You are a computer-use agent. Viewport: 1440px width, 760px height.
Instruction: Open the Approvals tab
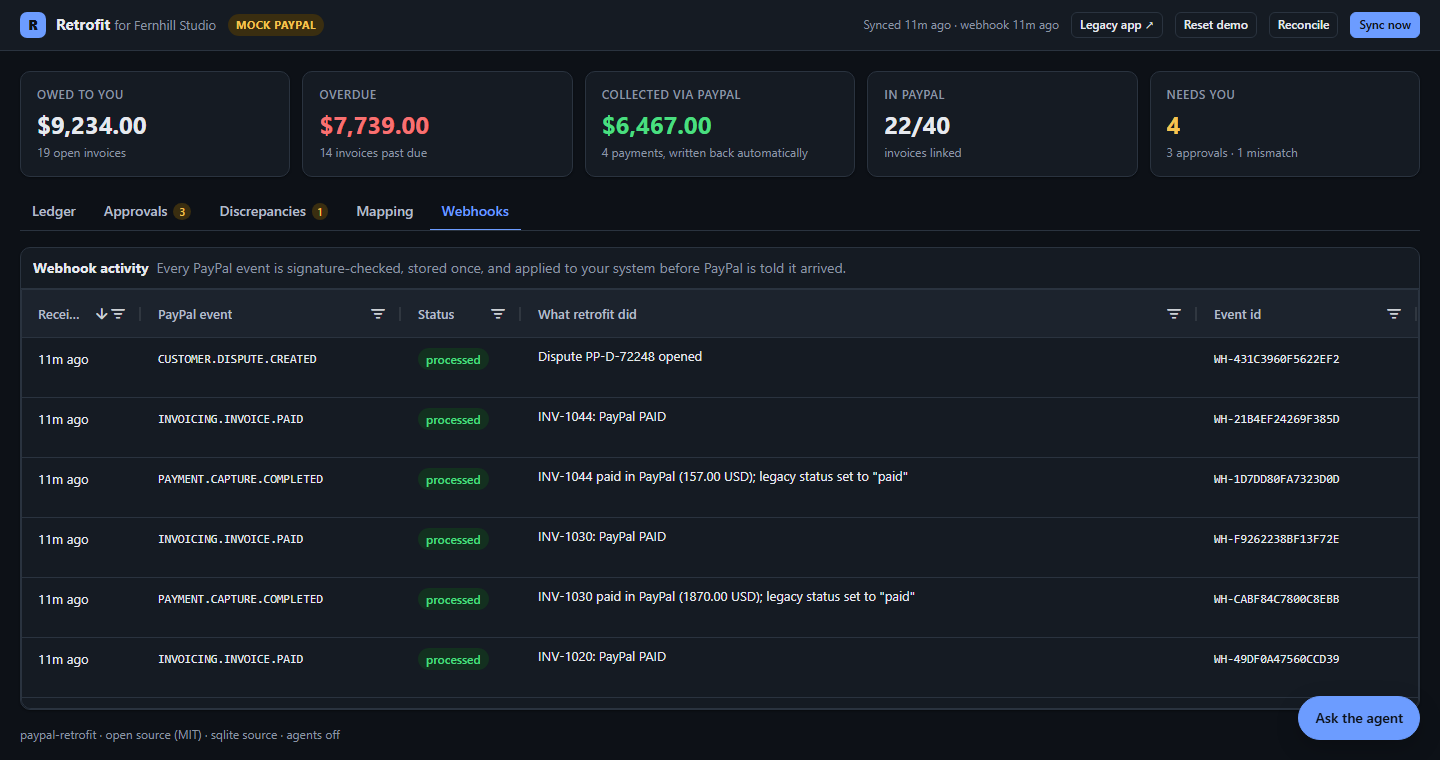tap(147, 211)
